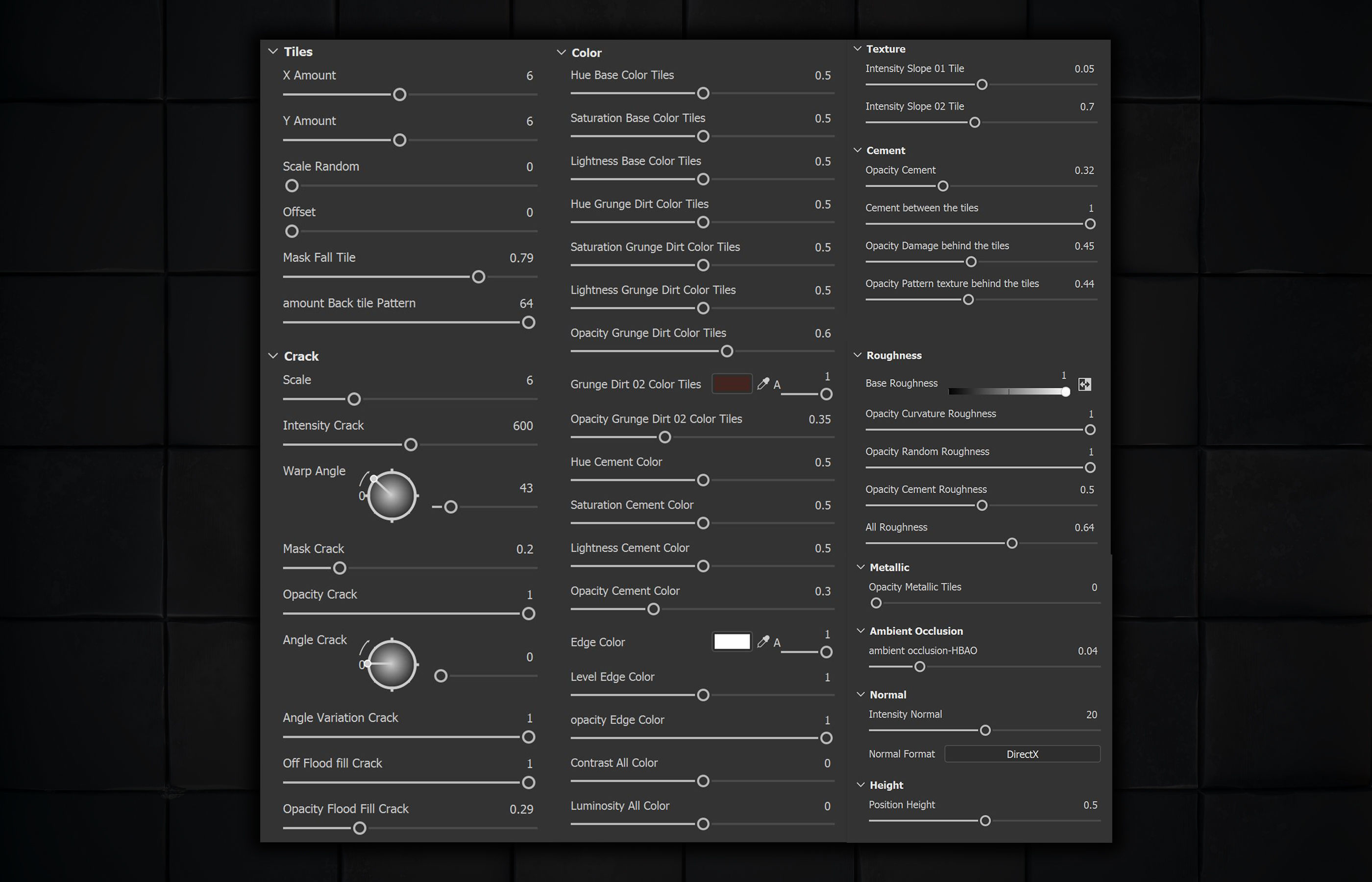Open the Normal Format DirectX dropdown
The image size is (1372, 882).
(1022, 754)
